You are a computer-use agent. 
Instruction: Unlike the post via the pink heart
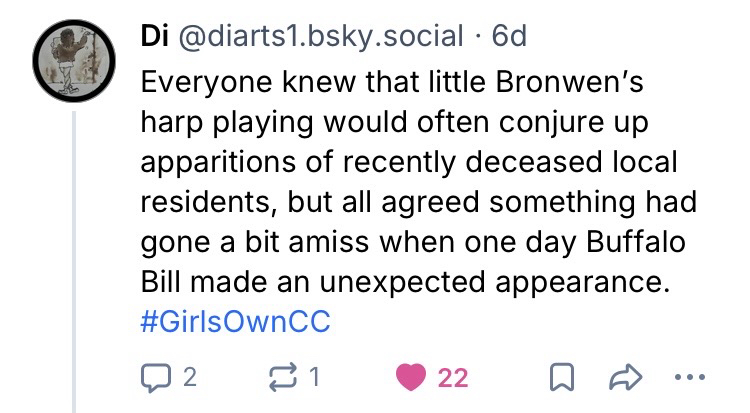pyautogui.click(x=411, y=377)
